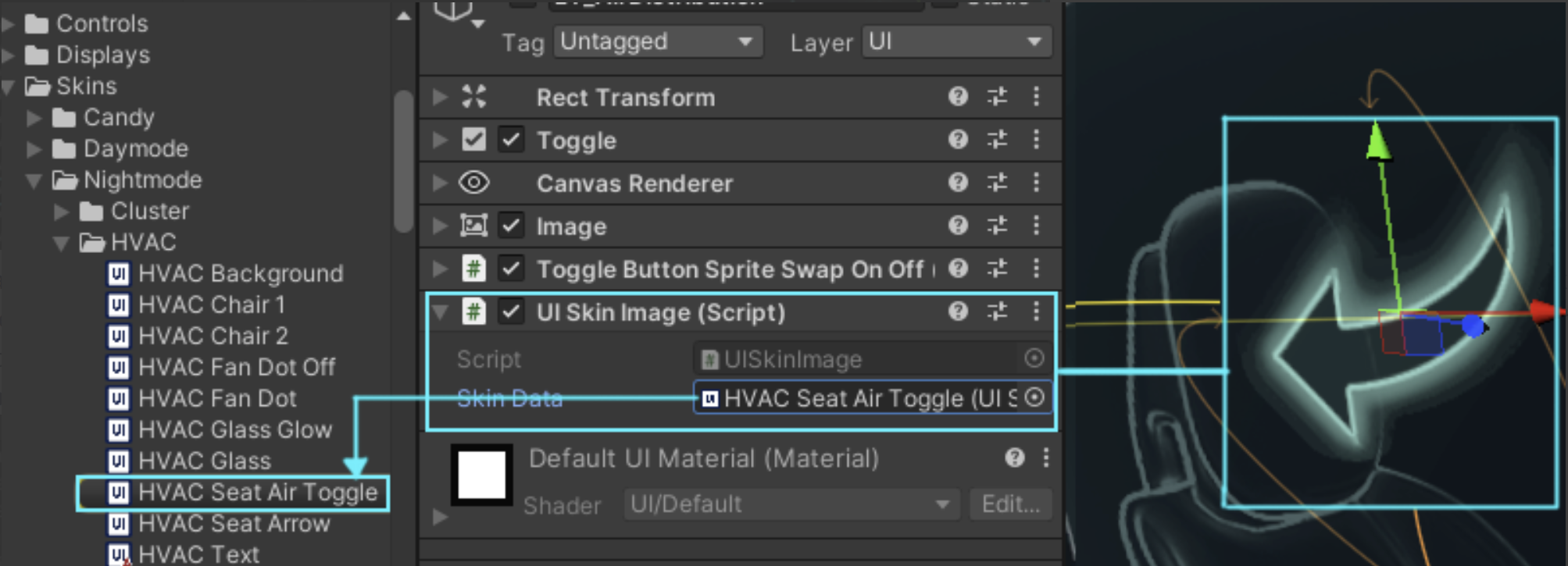Viewport: 1568px width, 566px height.
Task: Open the three-dot menu on the Image component
Action: pos(1036,226)
